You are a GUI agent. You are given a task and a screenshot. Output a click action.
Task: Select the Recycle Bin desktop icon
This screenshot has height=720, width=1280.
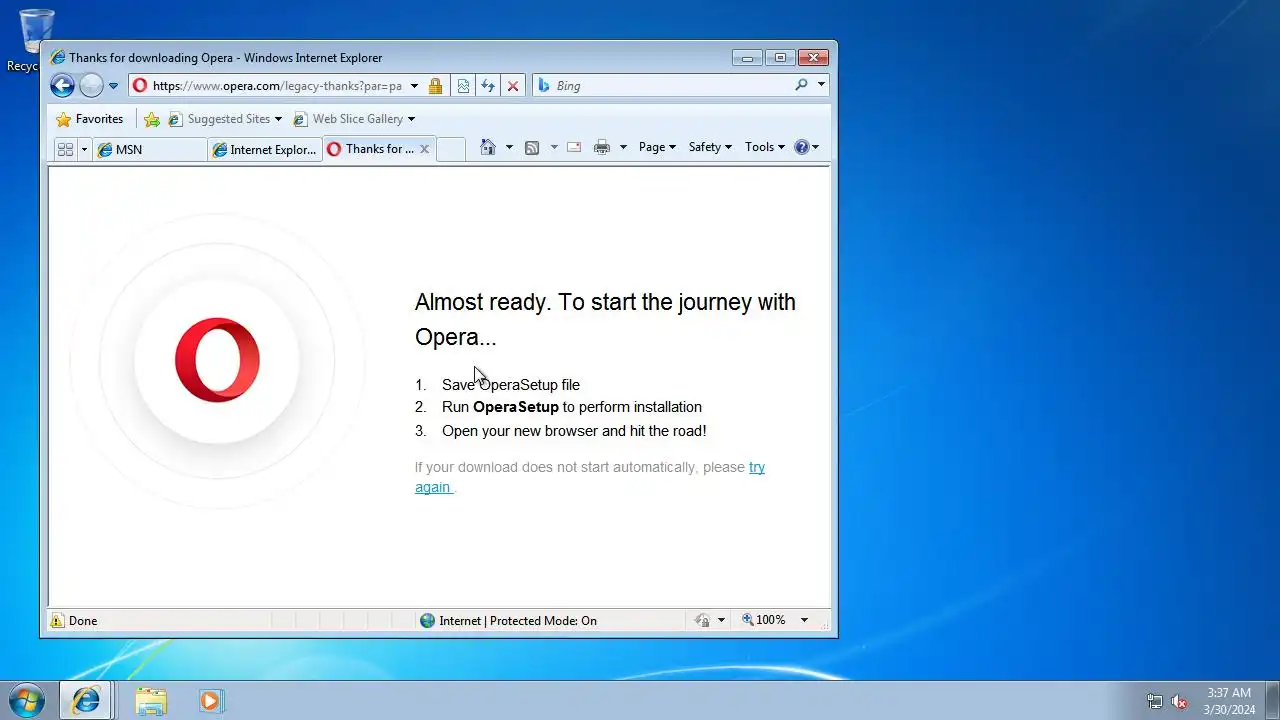coord(36,40)
